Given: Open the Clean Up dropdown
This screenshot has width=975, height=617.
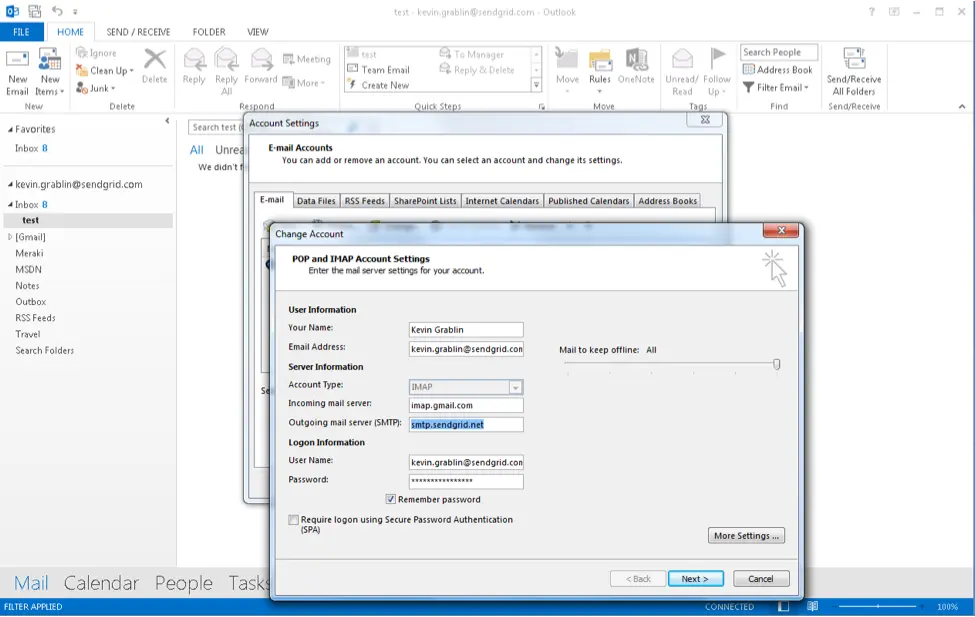Looking at the screenshot, I should click(104, 70).
